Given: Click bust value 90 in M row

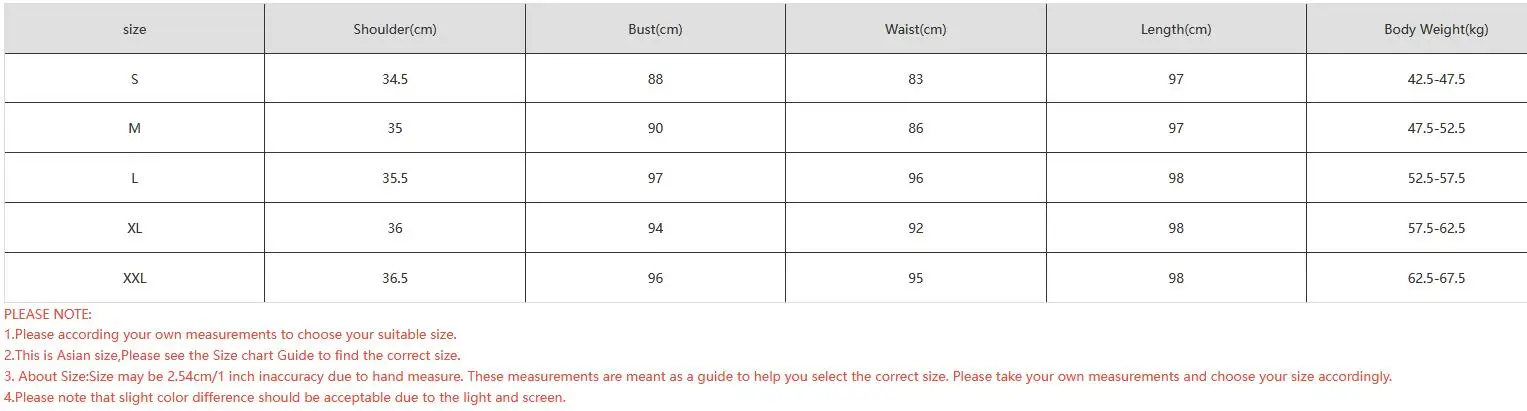Looking at the screenshot, I should click(655, 129).
